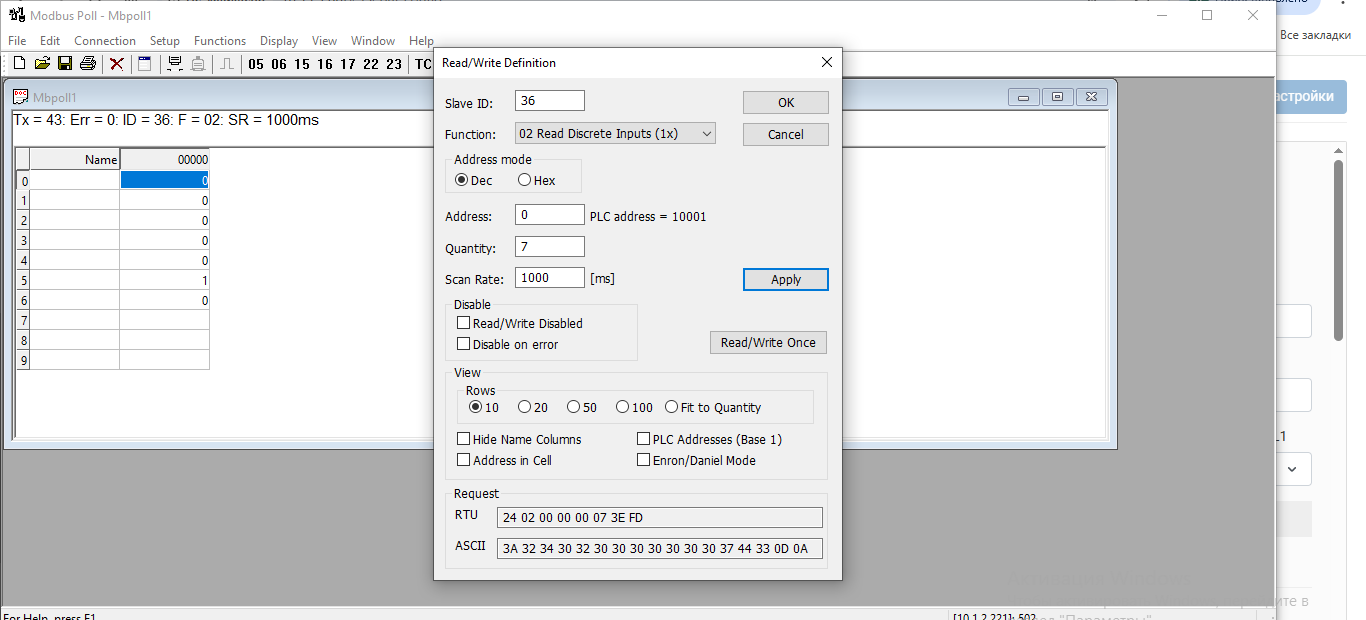The height and width of the screenshot is (620, 1366).
Task: Open the View menu
Action: pos(324,41)
